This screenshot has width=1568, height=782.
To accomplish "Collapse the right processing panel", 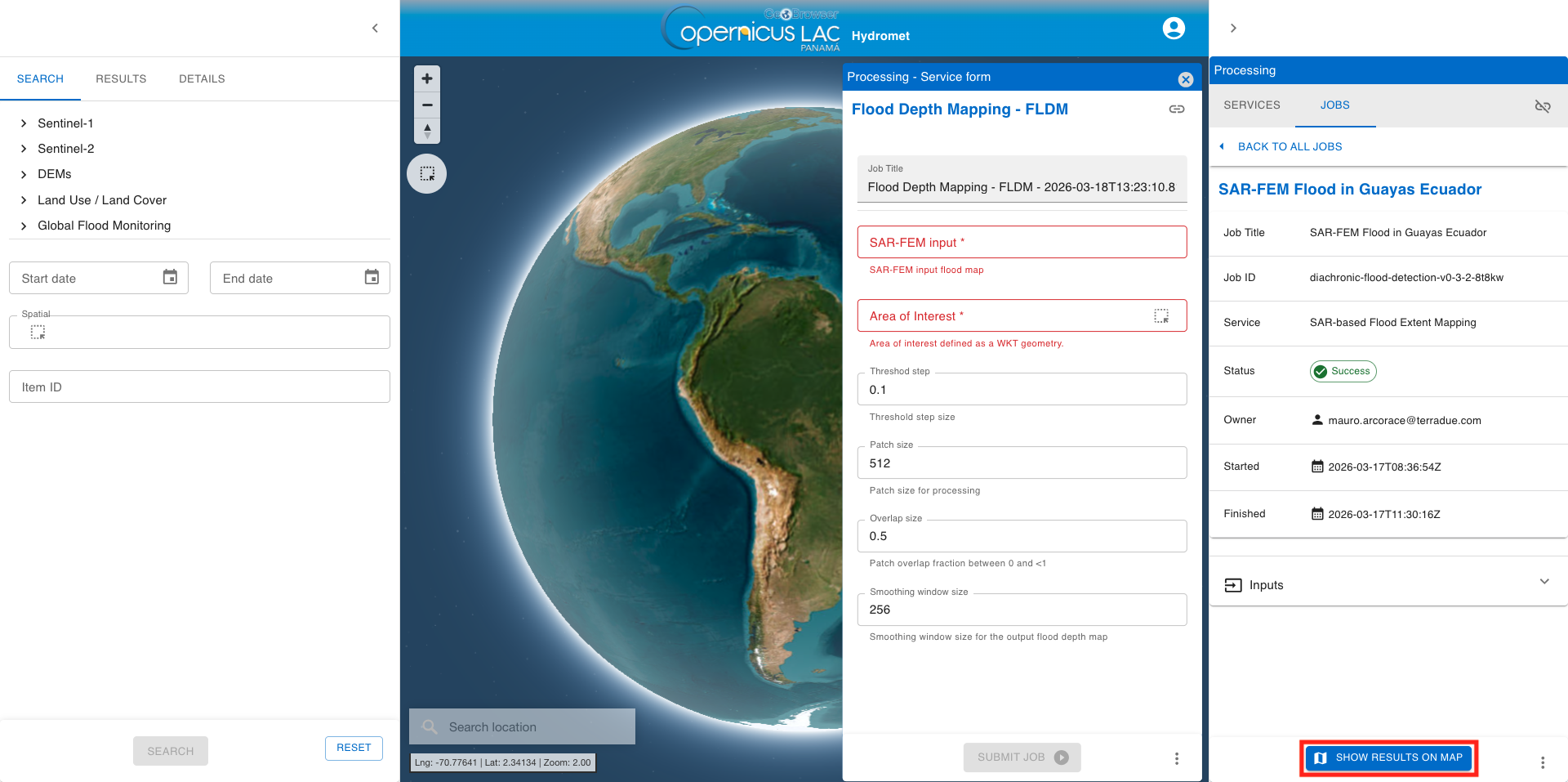I will 1233,29.
